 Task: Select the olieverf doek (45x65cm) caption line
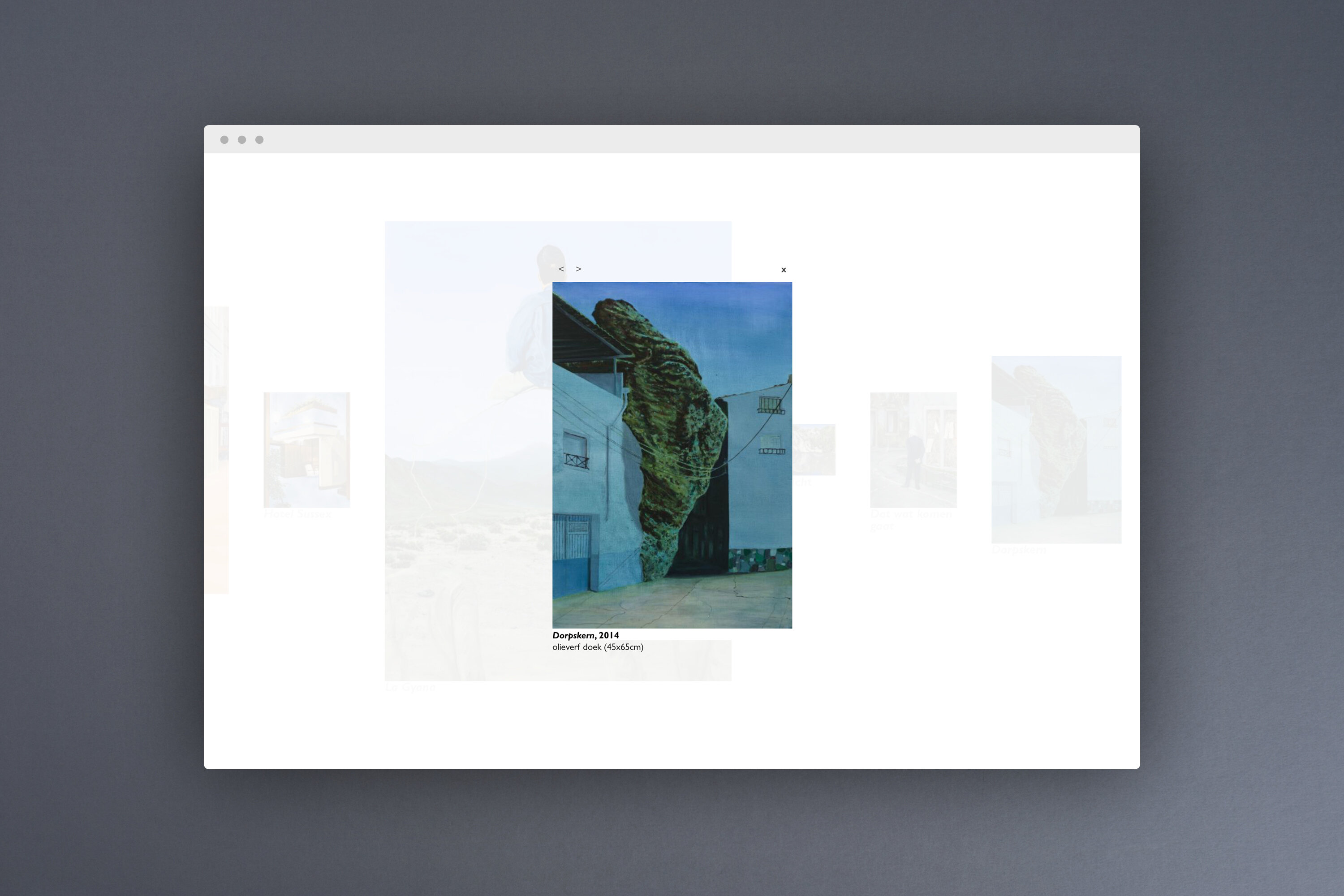pos(598,647)
